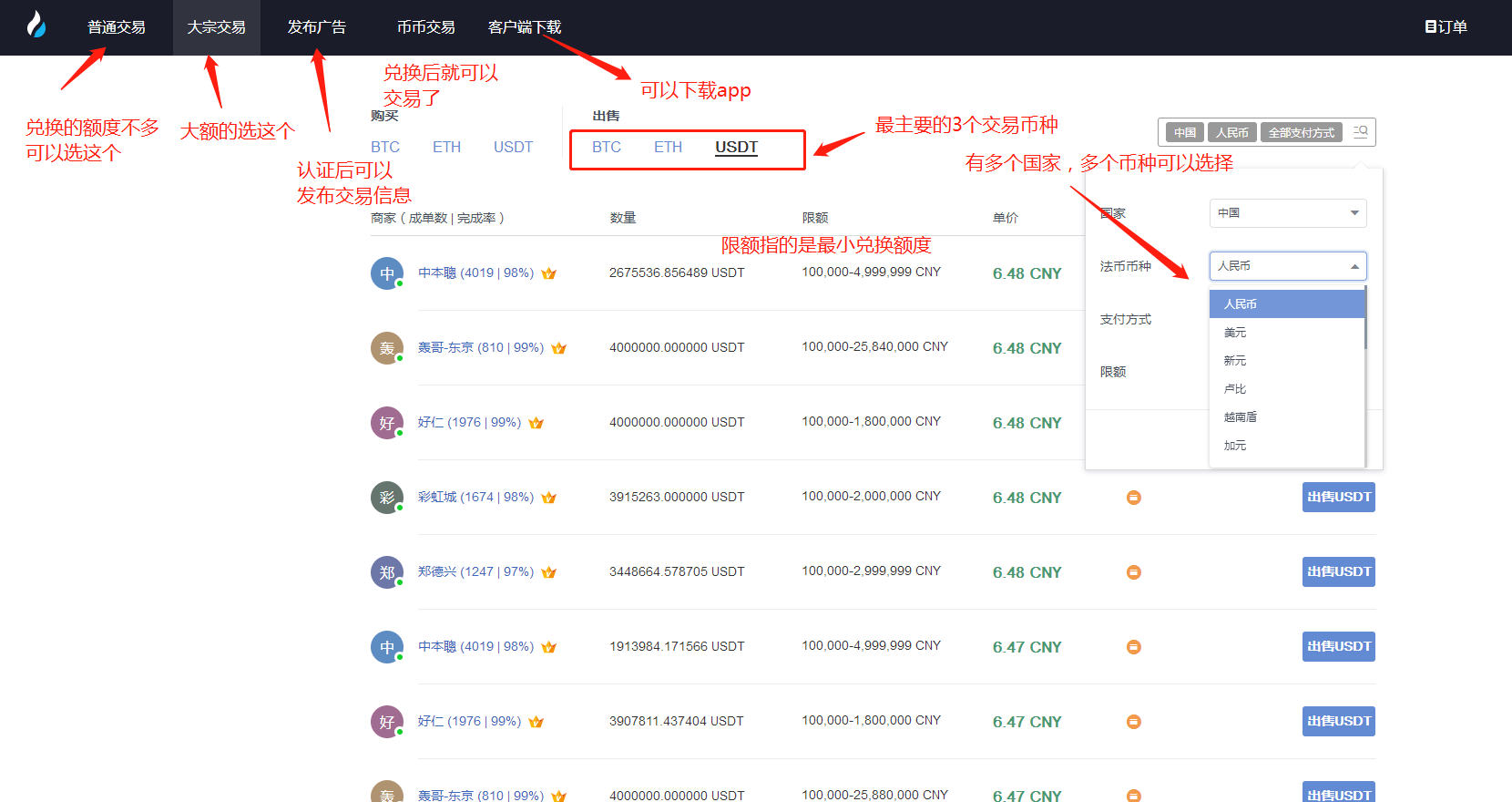The height and width of the screenshot is (802, 1512).
Task: Click the 全部支付方式 filter tag
Action: point(1302,132)
